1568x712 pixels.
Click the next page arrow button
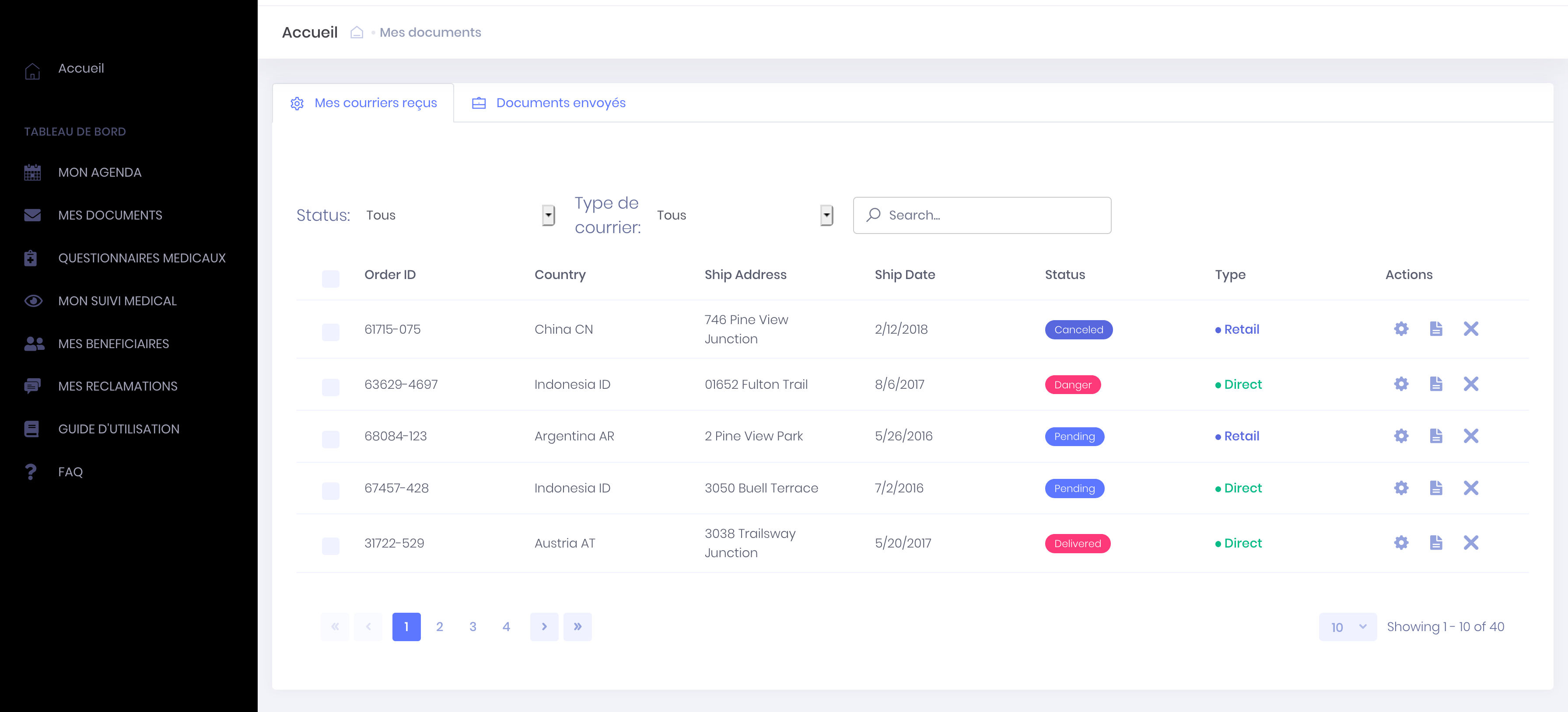543,627
